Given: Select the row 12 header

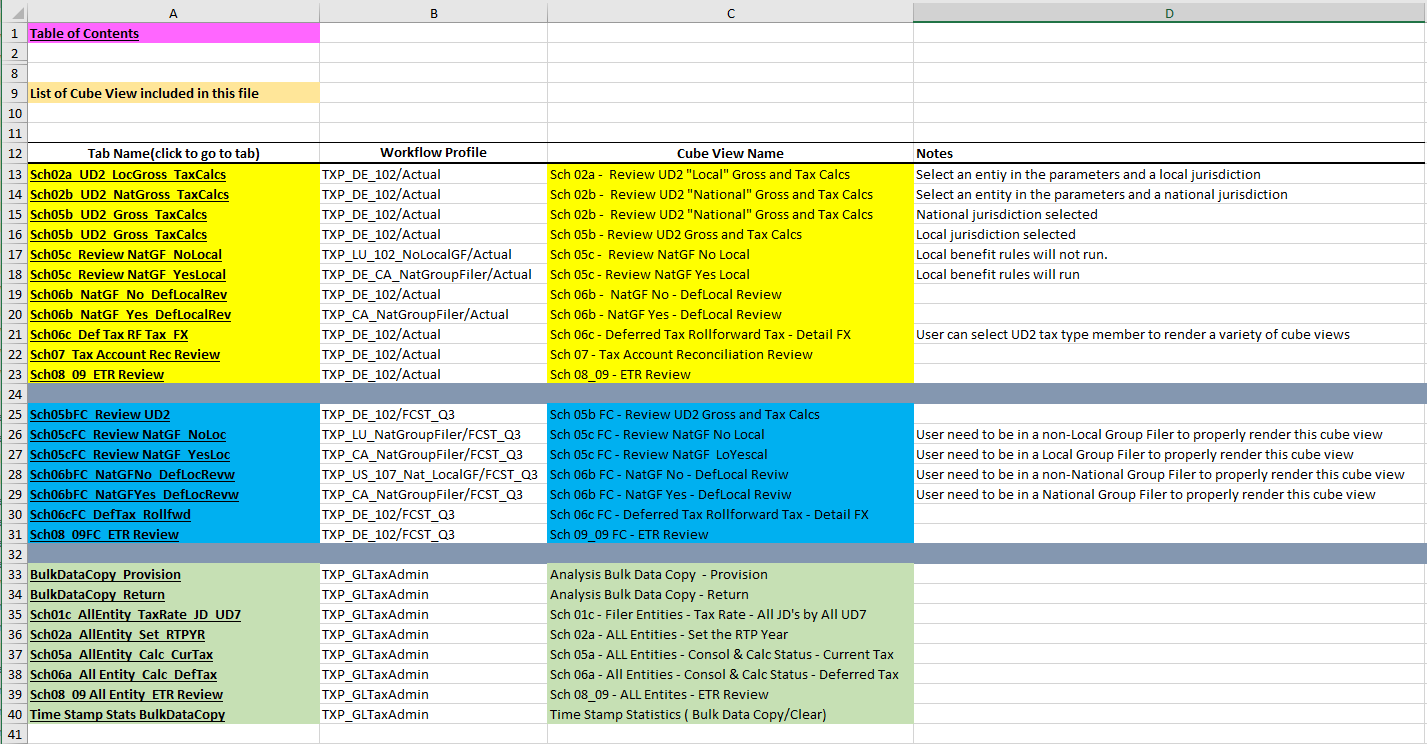Looking at the screenshot, I should coord(13,153).
